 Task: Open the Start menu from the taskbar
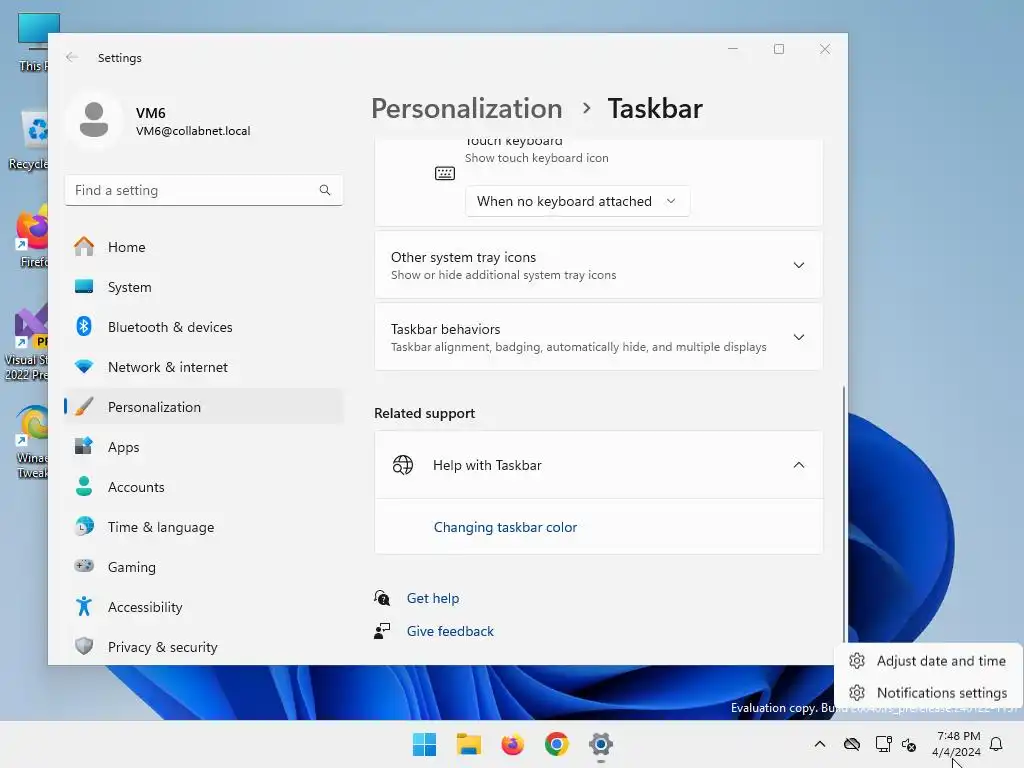point(424,744)
